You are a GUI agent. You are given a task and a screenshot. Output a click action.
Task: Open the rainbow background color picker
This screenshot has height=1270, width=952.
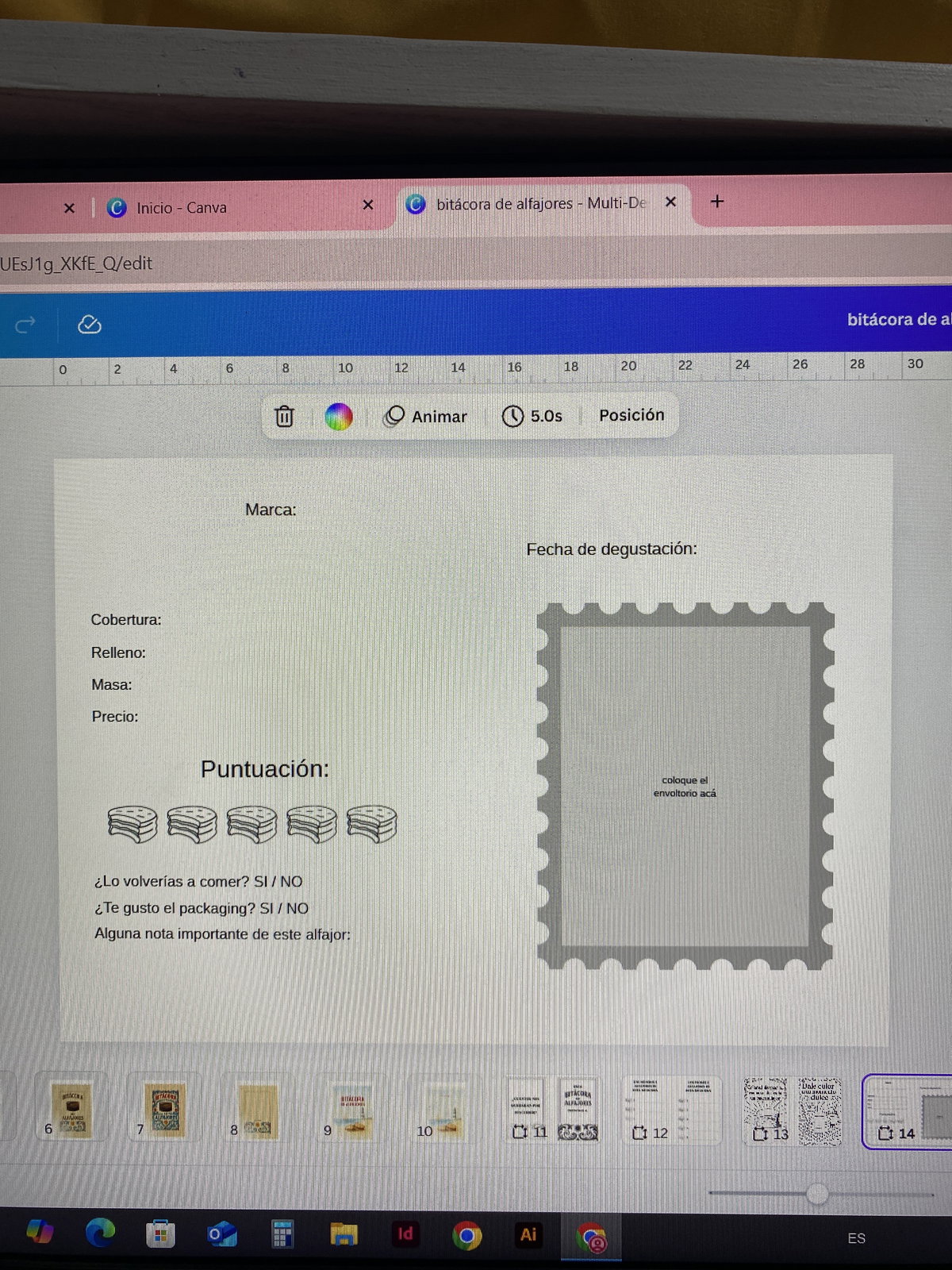(x=339, y=417)
